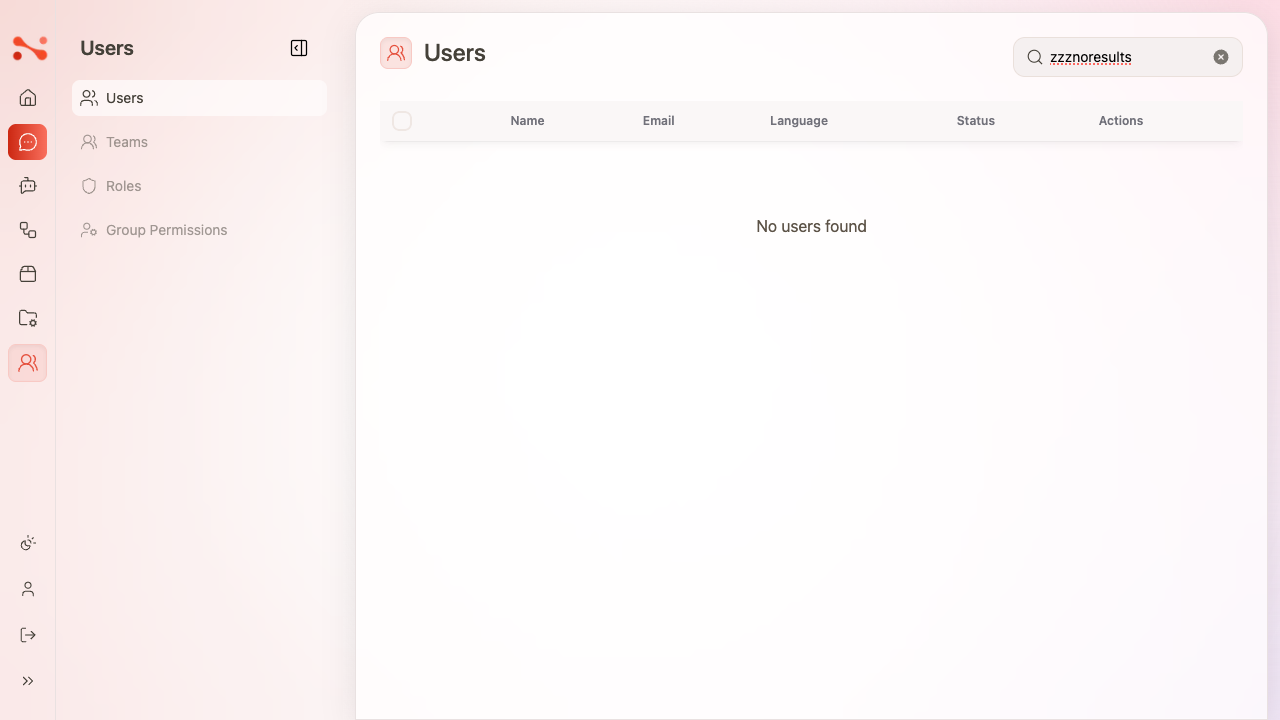The image size is (1280, 720).
Task: Expand the icon rail with double chevron
Action: [28, 681]
